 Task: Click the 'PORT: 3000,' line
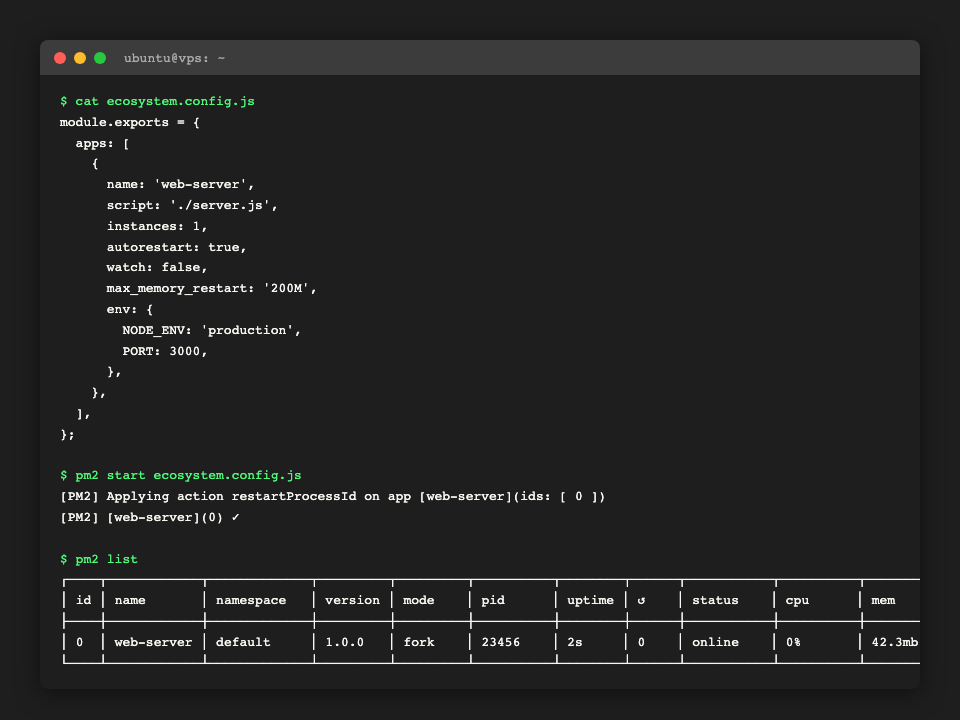point(165,351)
